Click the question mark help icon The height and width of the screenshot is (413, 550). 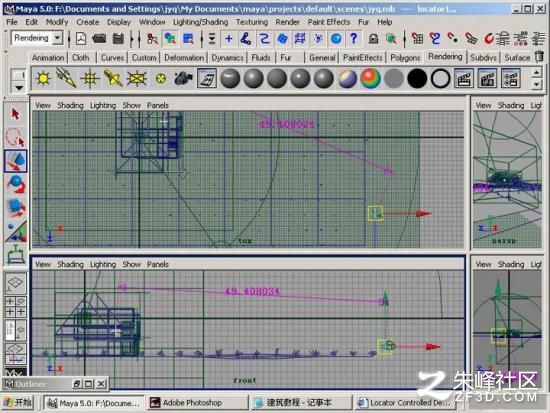tap(354, 38)
